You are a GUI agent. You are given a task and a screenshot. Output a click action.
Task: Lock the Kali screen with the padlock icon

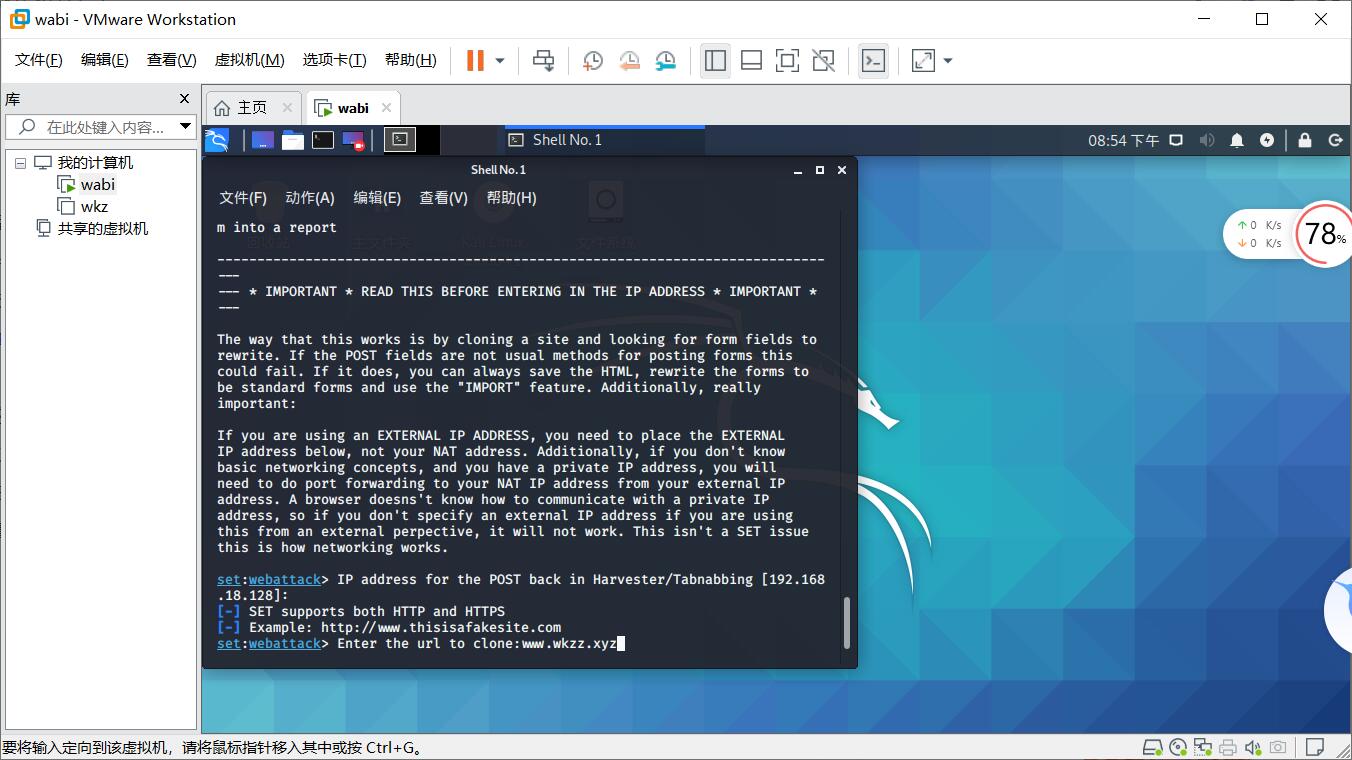click(x=1304, y=140)
